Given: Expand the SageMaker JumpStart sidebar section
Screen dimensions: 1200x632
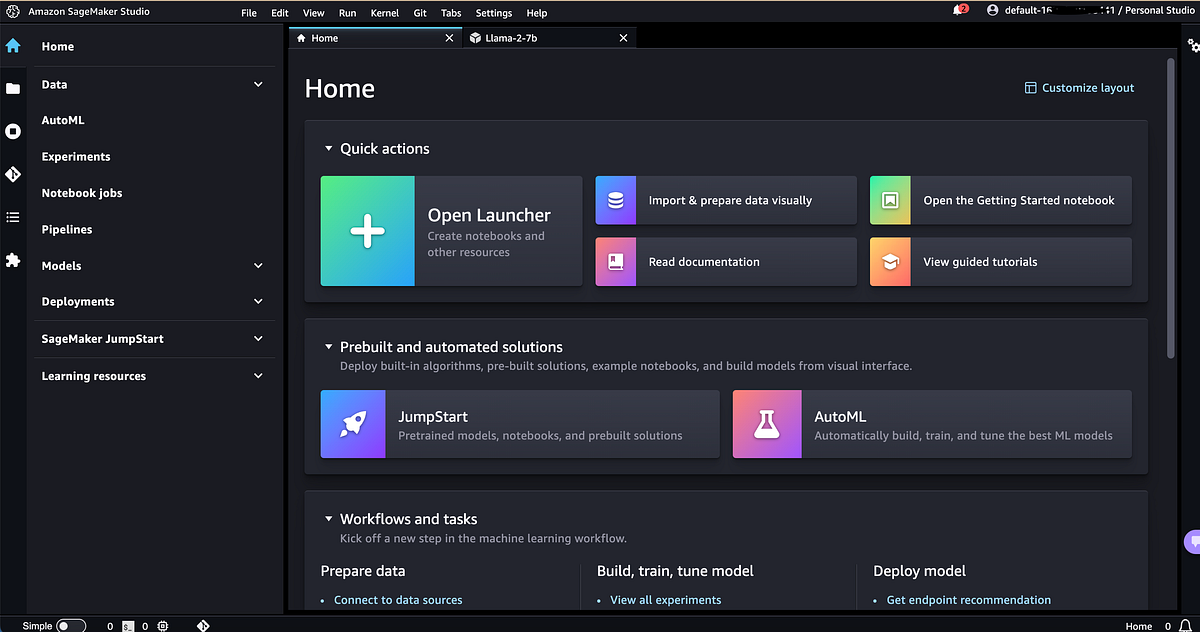Looking at the screenshot, I should [x=257, y=339].
